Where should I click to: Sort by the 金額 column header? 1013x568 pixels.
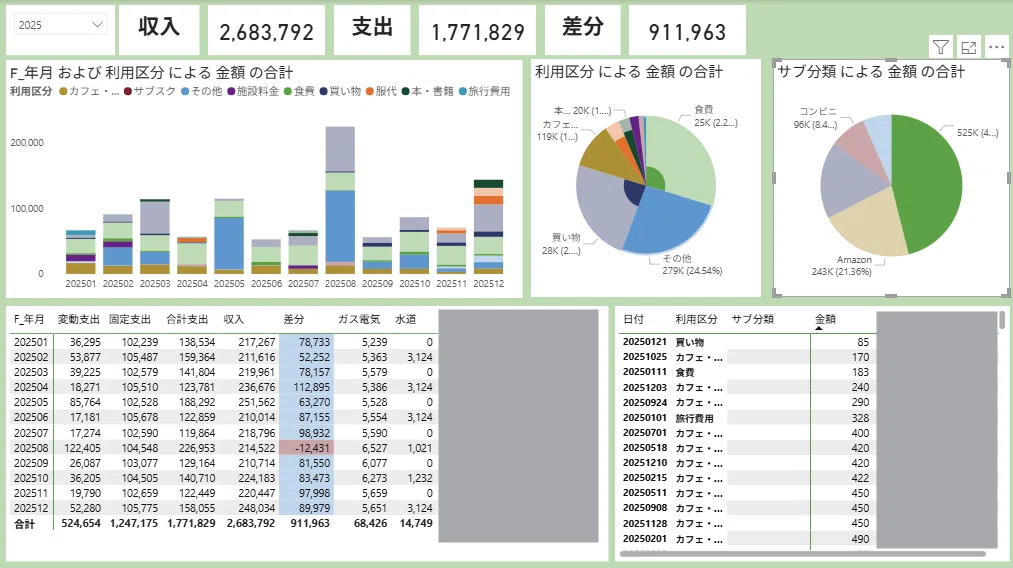(x=825, y=319)
